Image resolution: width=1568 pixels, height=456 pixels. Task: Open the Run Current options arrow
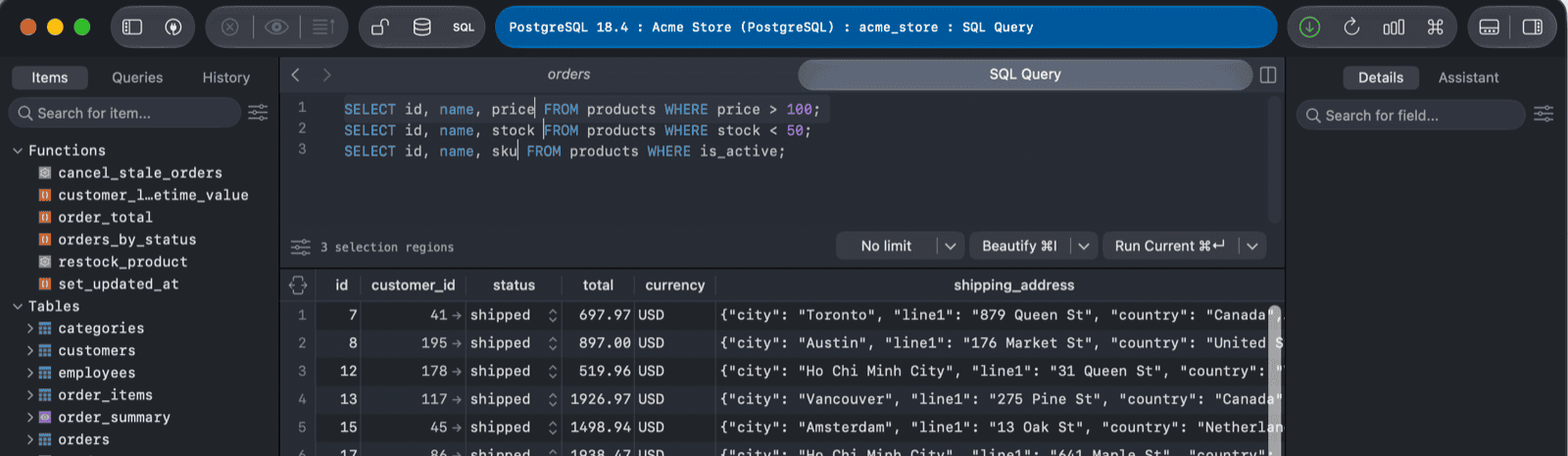1252,246
